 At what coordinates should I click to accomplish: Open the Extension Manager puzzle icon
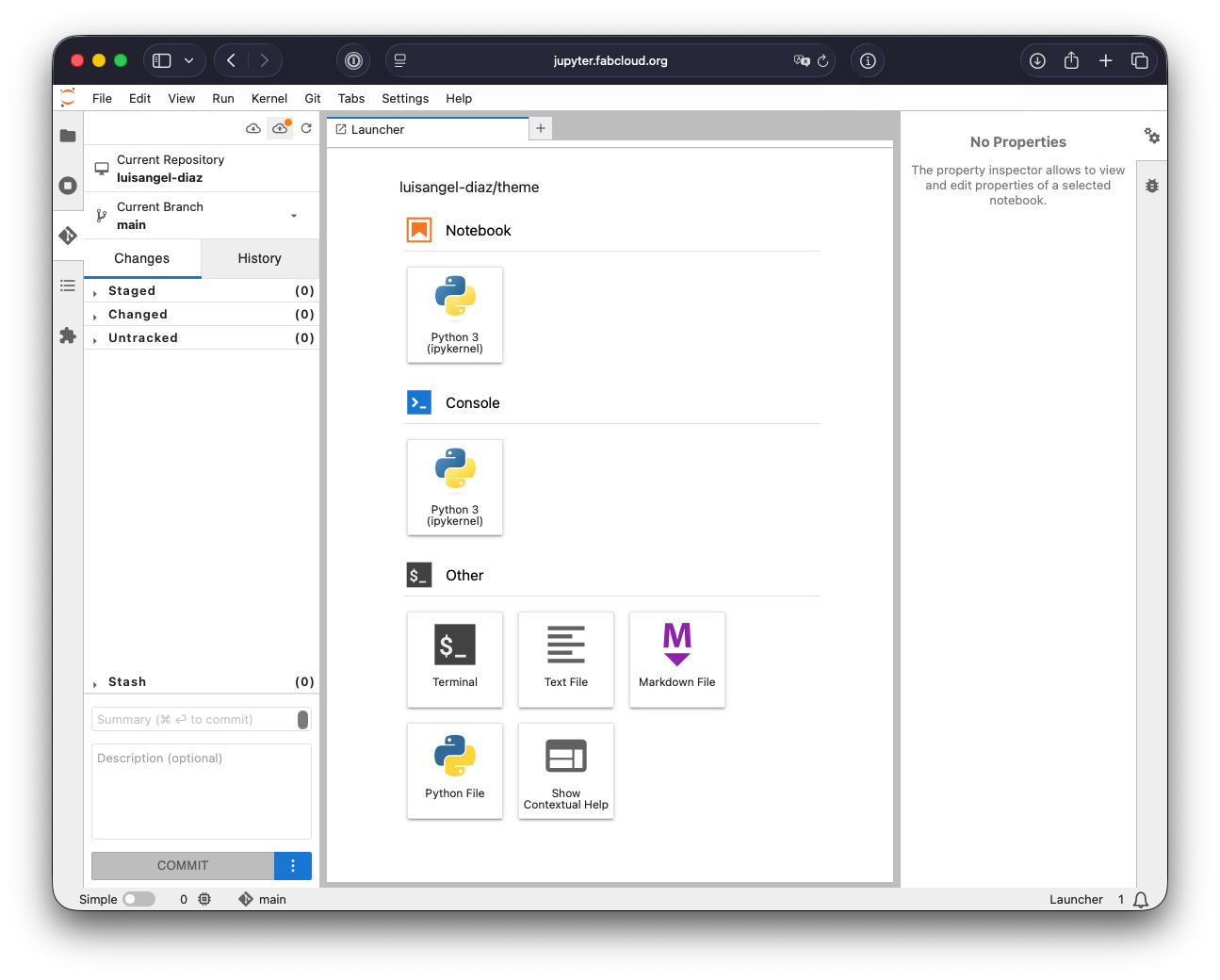(68, 335)
